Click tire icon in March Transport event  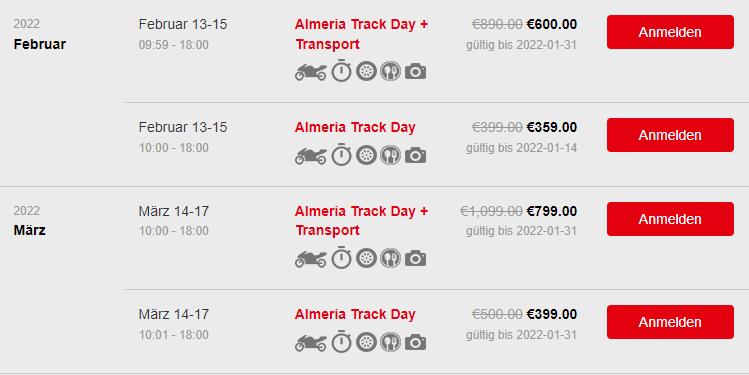pos(366,258)
